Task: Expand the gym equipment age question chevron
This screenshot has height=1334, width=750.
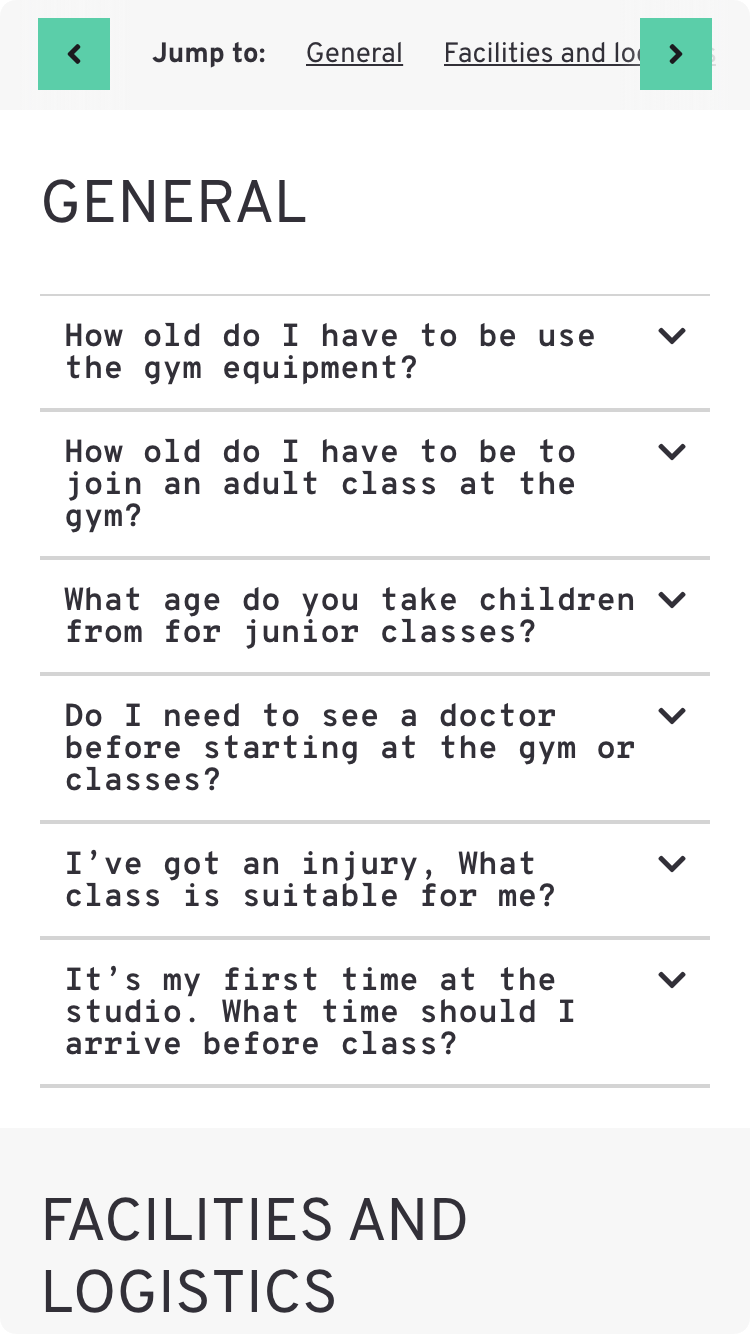Action: (672, 336)
